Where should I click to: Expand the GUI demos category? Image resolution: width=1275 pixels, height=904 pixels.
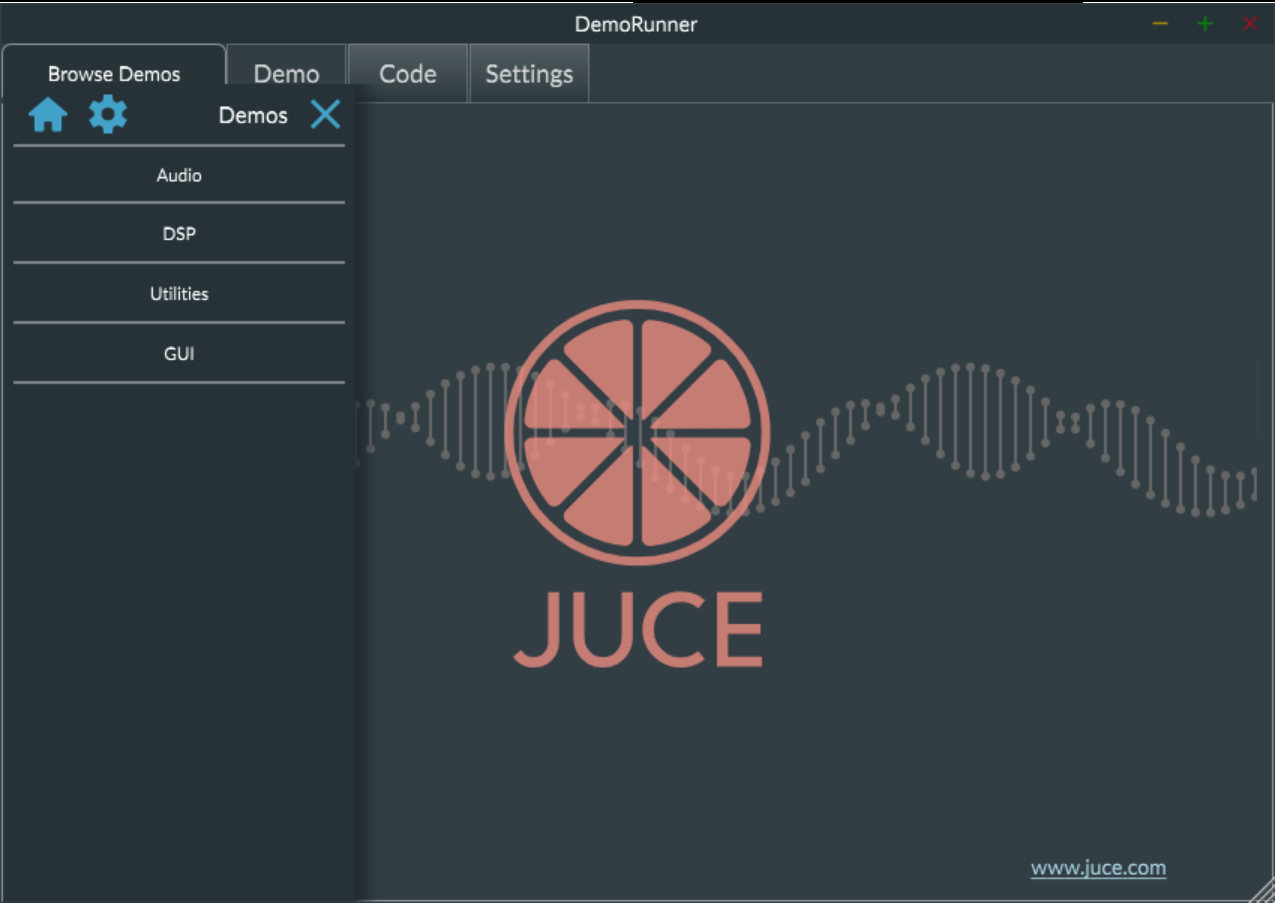(x=179, y=353)
